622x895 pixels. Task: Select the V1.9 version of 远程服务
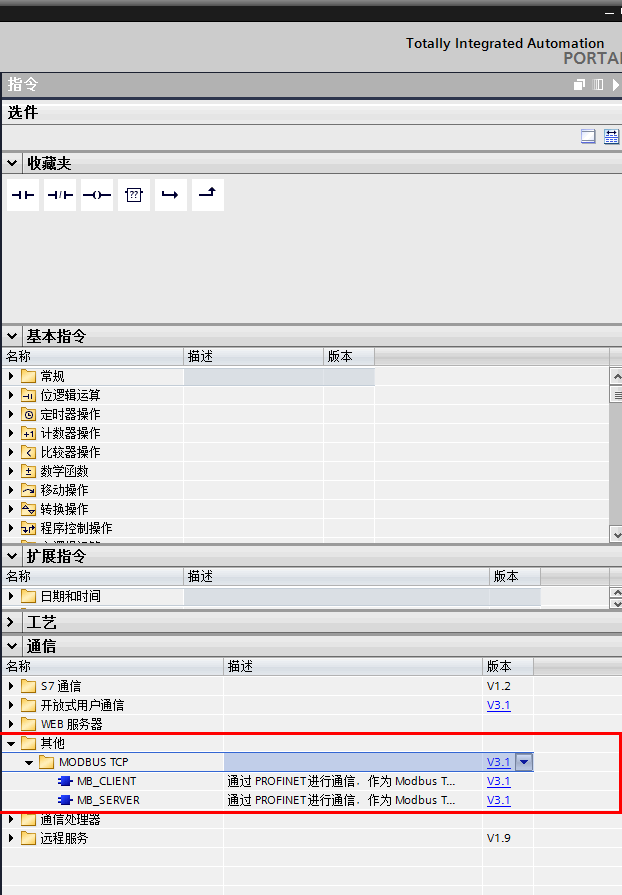click(x=498, y=838)
